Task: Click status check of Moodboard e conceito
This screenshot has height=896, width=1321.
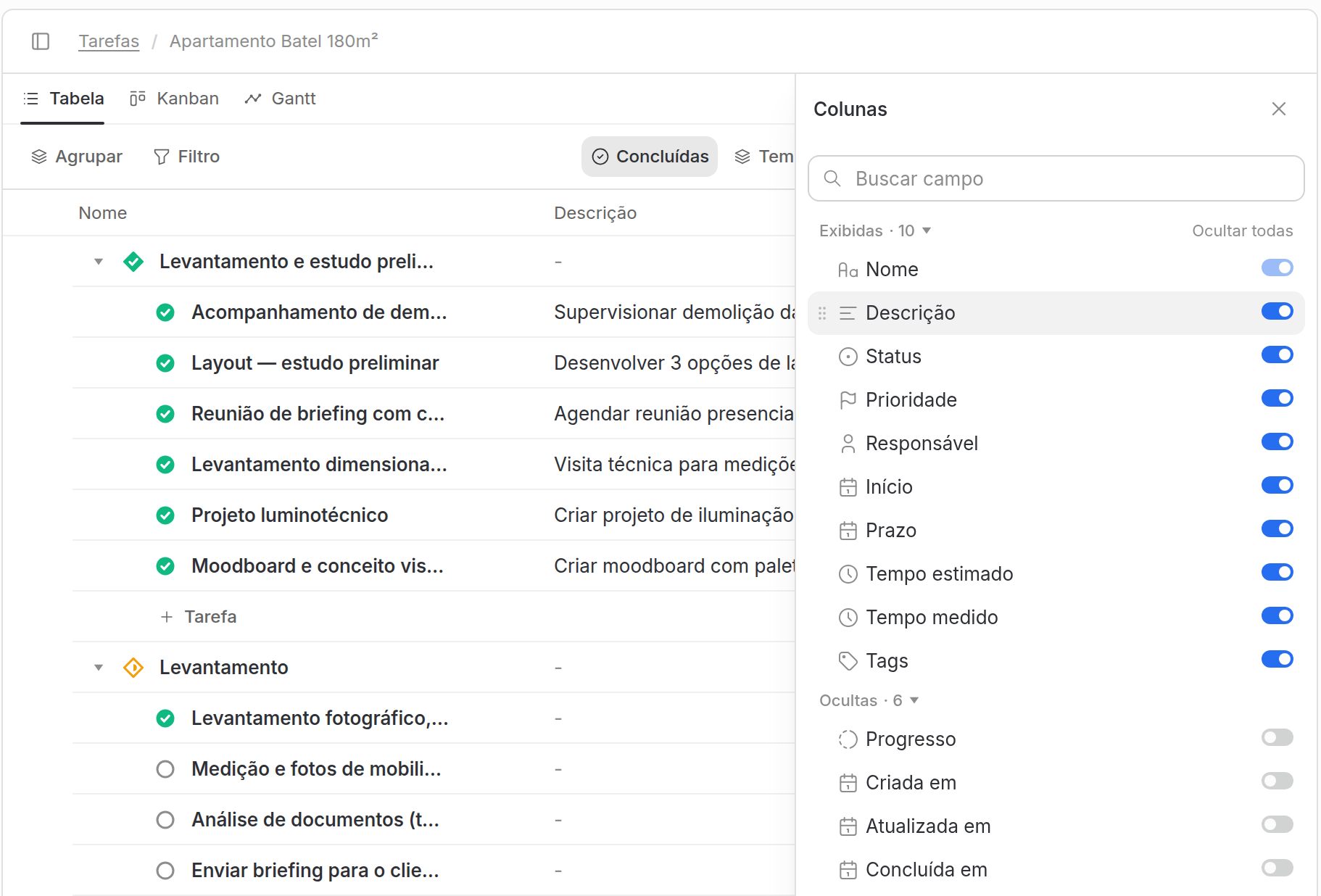Action: point(165,566)
